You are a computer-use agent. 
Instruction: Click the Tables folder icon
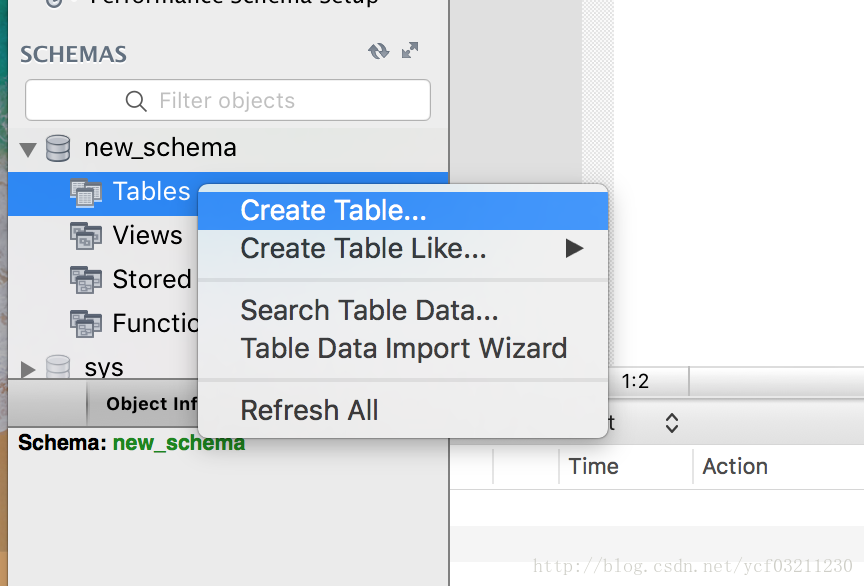click(x=85, y=192)
